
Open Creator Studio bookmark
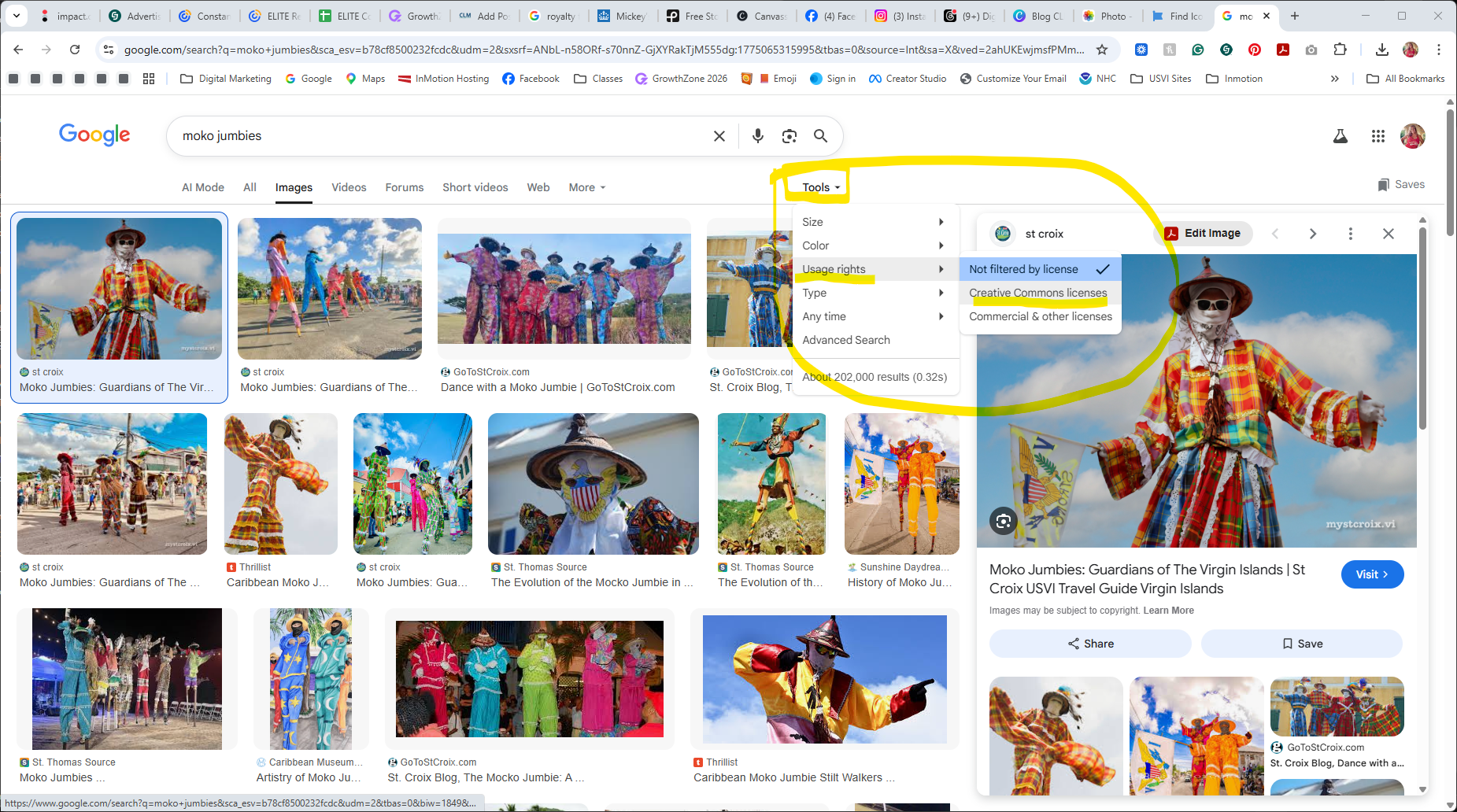click(x=908, y=79)
